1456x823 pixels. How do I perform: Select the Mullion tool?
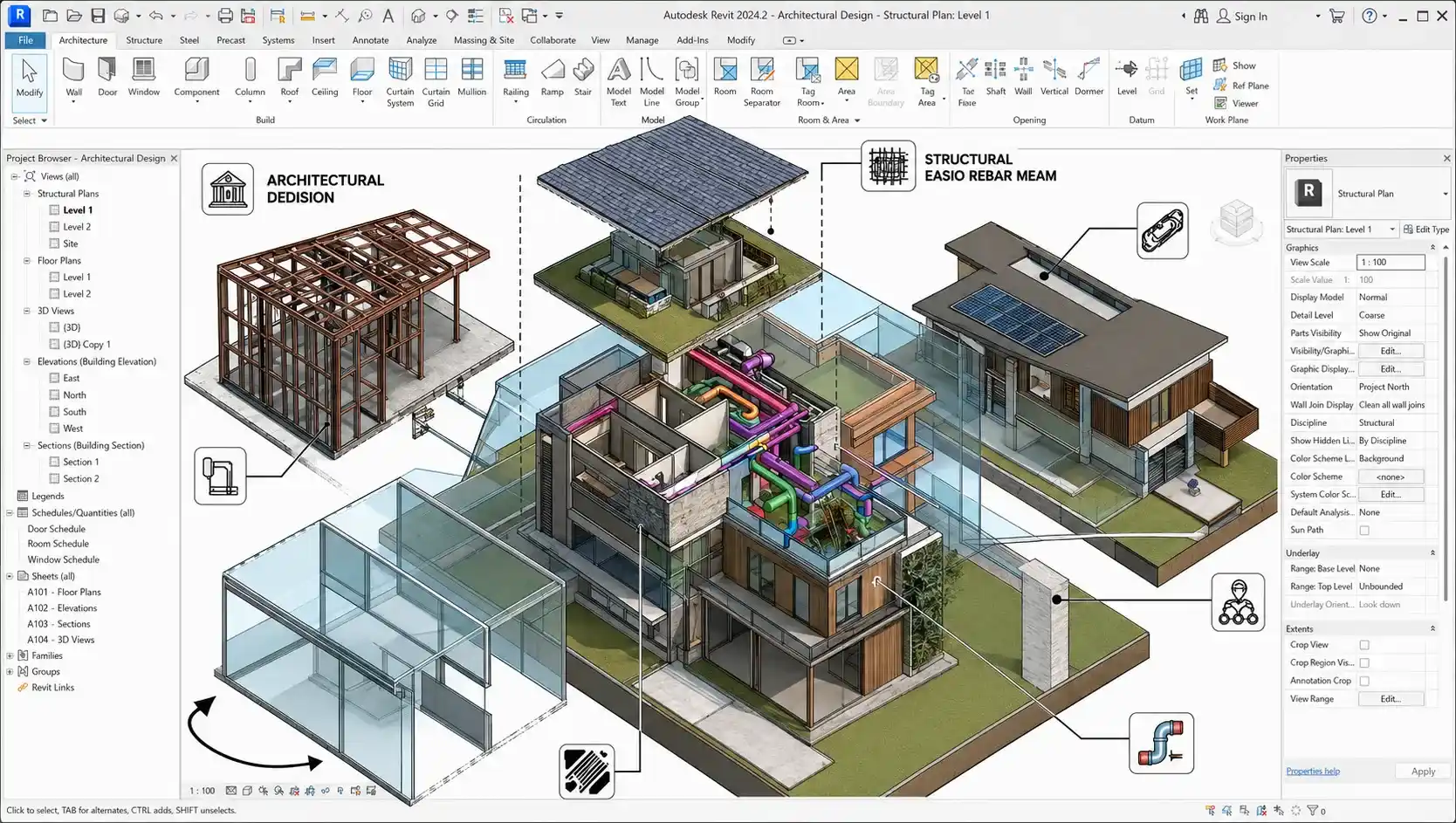point(471,78)
